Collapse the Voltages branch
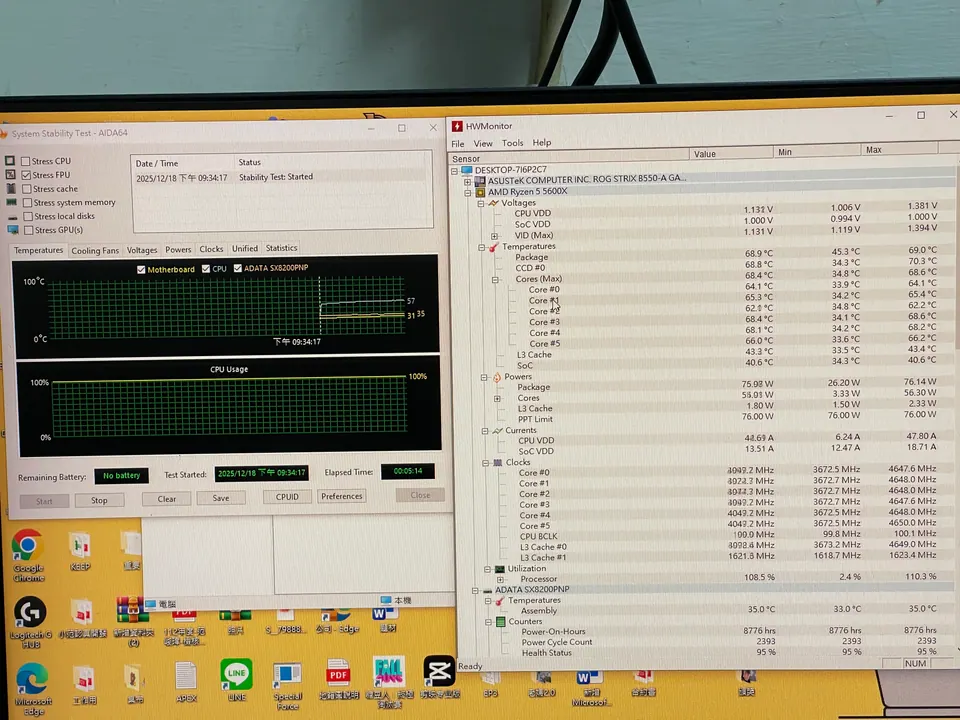Viewport: 960px width, 720px height. pyautogui.click(x=481, y=204)
